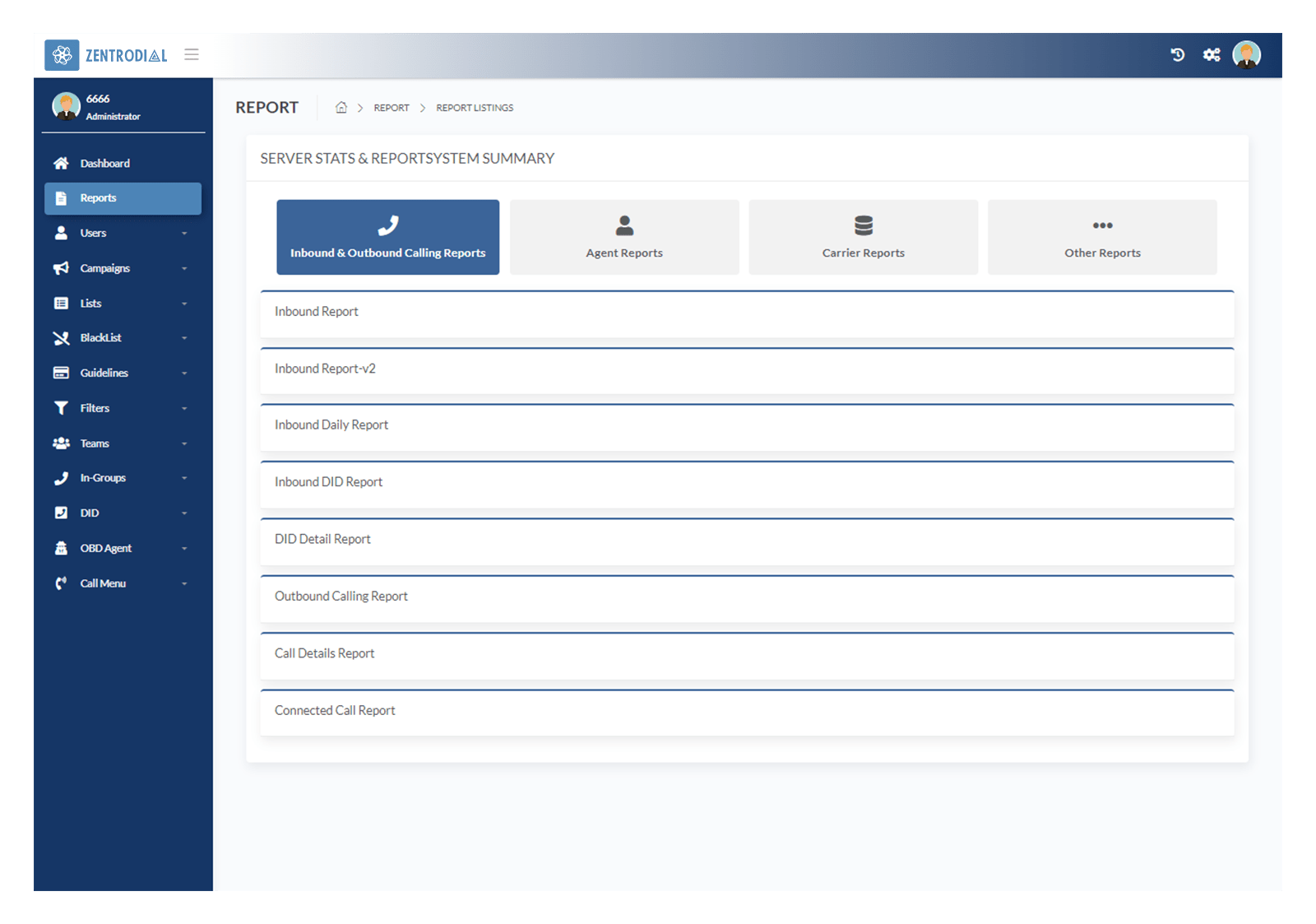Select the Campaigns megaphone icon in sidebar

pyautogui.click(x=61, y=267)
